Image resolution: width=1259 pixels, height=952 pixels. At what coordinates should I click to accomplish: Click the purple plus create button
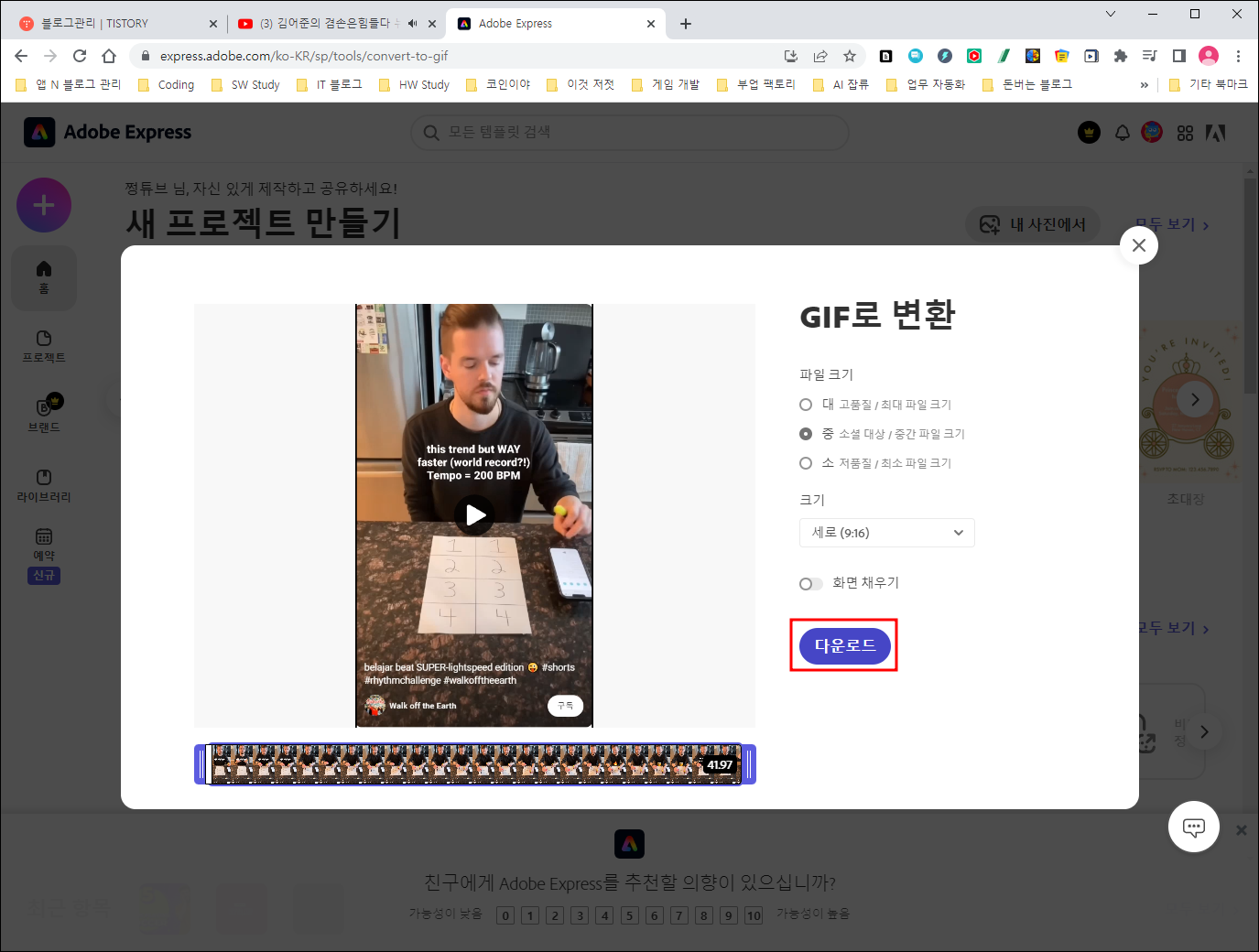pos(44,205)
